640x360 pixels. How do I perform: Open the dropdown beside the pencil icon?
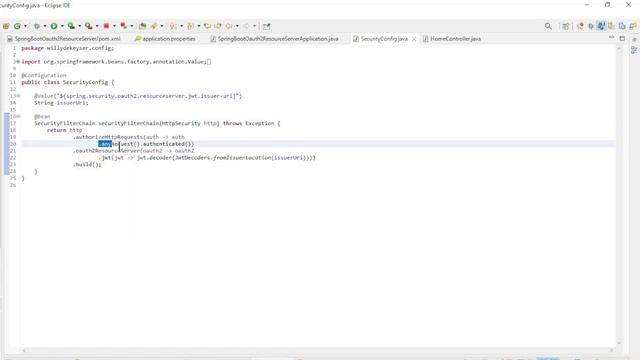(162, 26)
